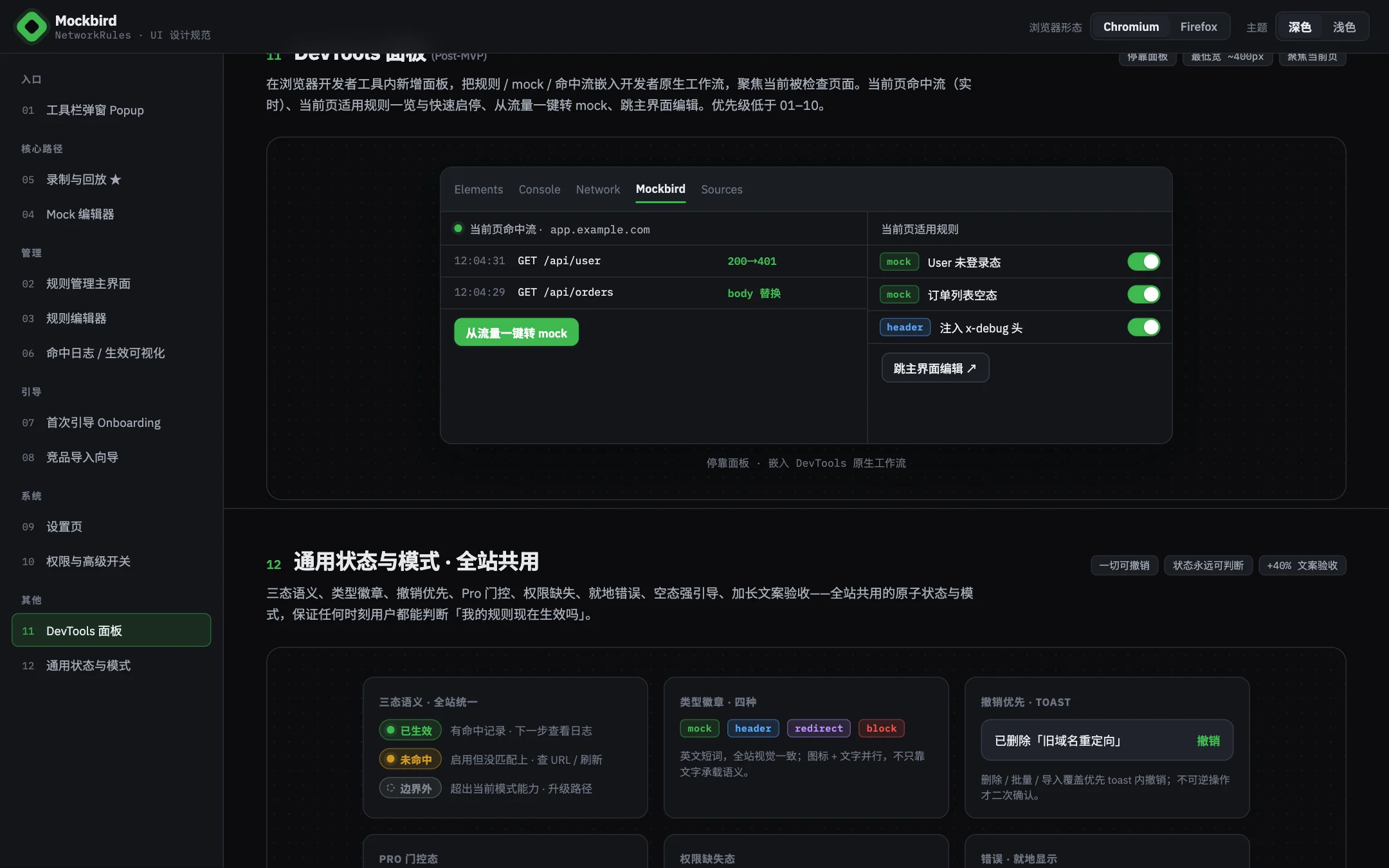Image resolution: width=1389 pixels, height=868 pixels.
Task: Click the purple redirect type badge
Action: coord(819,728)
